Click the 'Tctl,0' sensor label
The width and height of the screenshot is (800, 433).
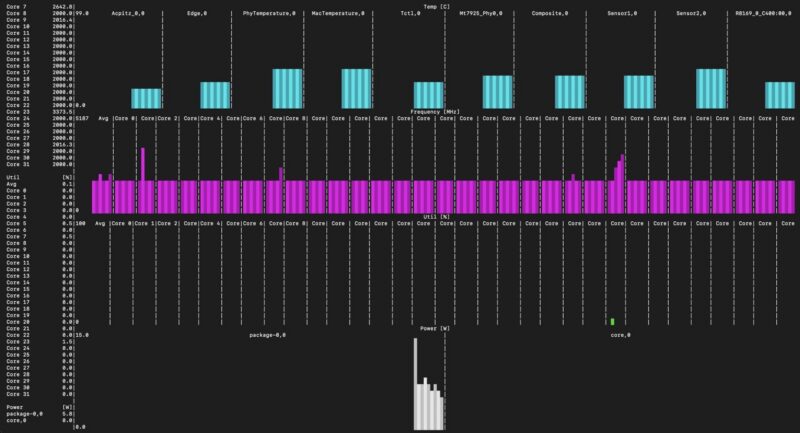410,13
